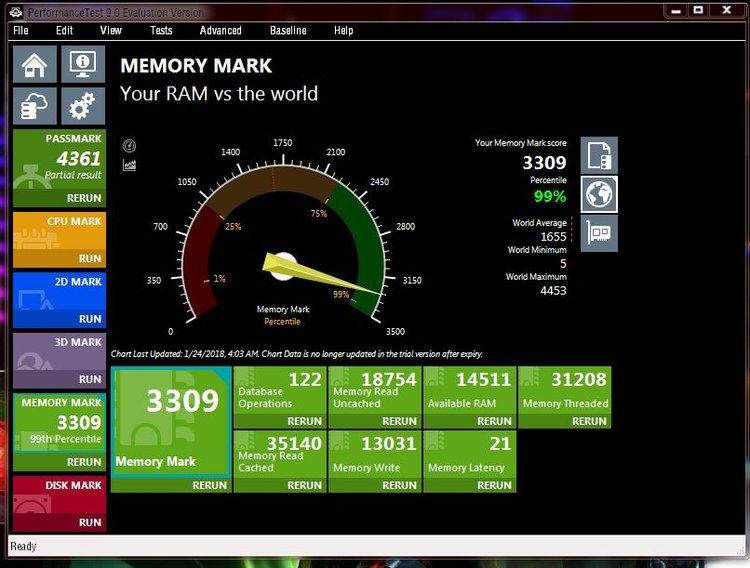Minimize the PerformanceTest window

pyautogui.click(x=676, y=11)
